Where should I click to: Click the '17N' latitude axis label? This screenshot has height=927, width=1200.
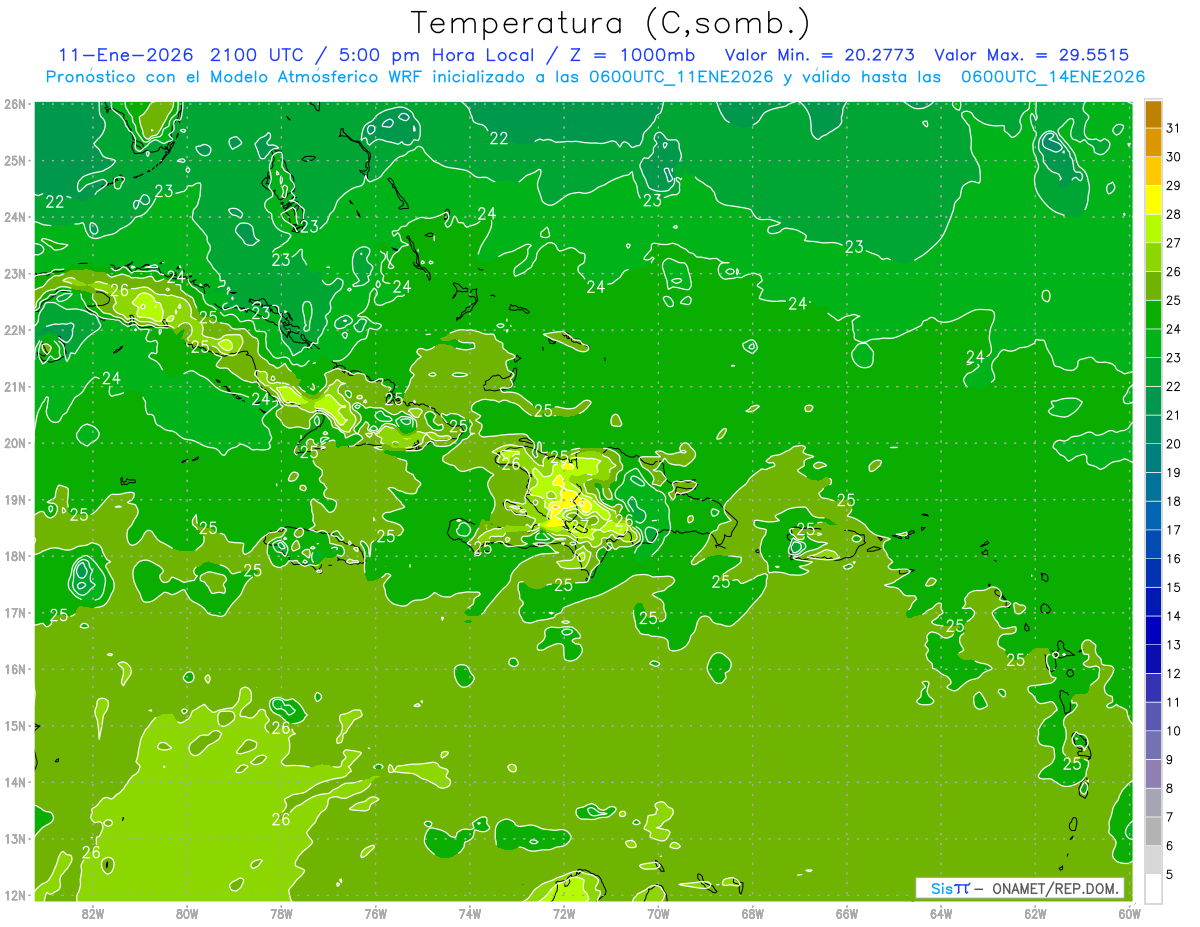[x=15, y=612]
